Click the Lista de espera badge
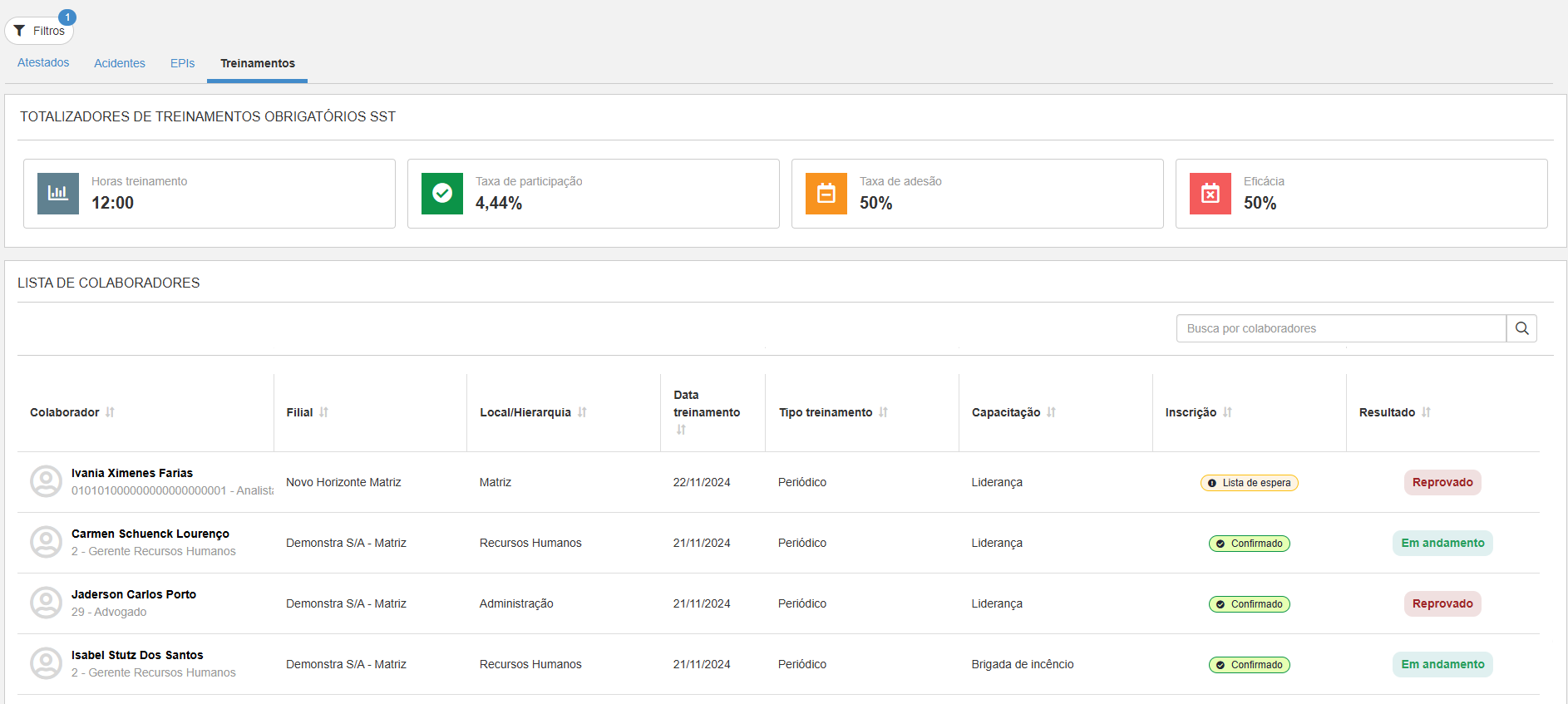Viewport: 1568px width, 704px height. click(x=1249, y=483)
